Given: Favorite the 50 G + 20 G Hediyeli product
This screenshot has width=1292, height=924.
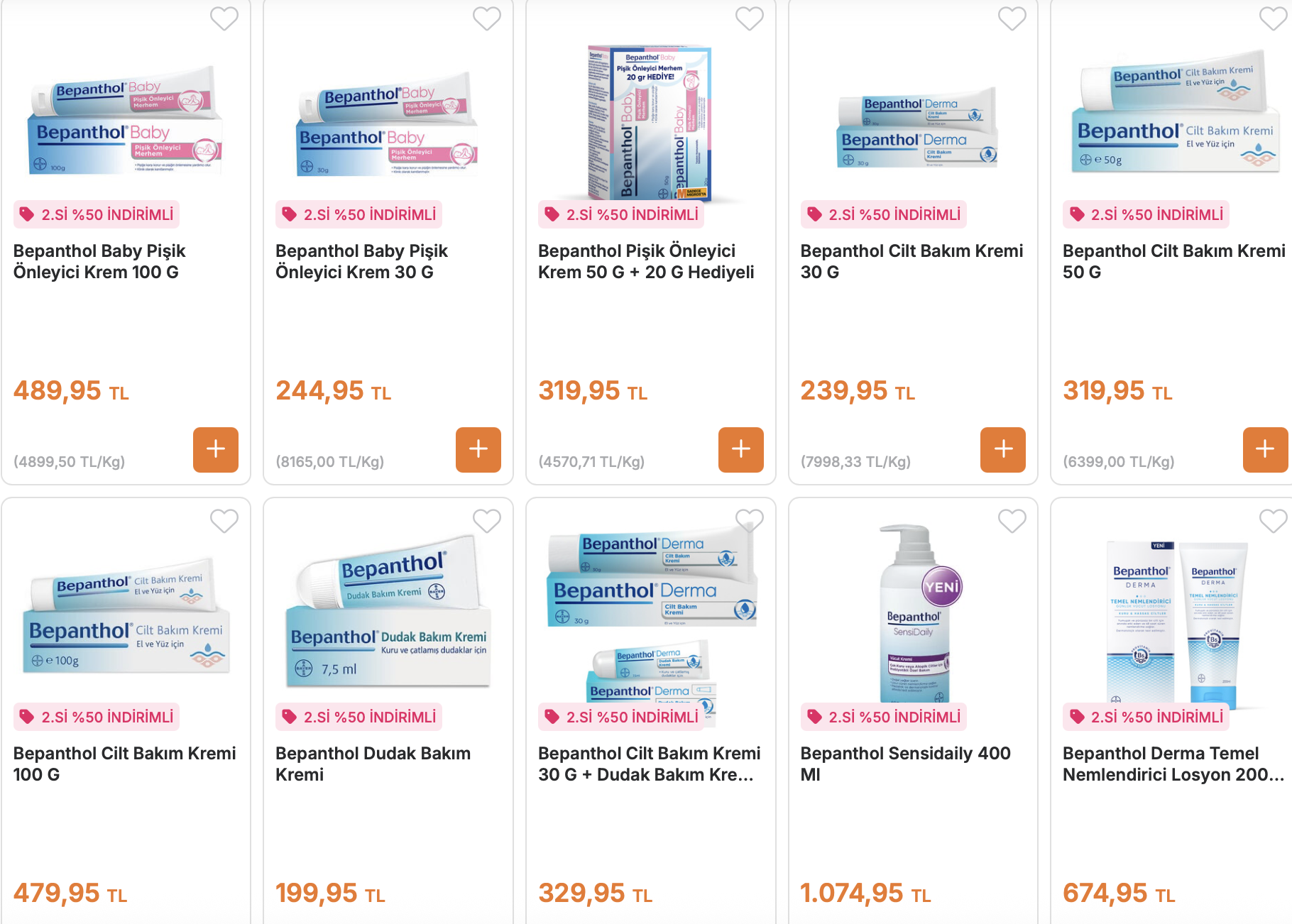Looking at the screenshot, I should 750,18.
